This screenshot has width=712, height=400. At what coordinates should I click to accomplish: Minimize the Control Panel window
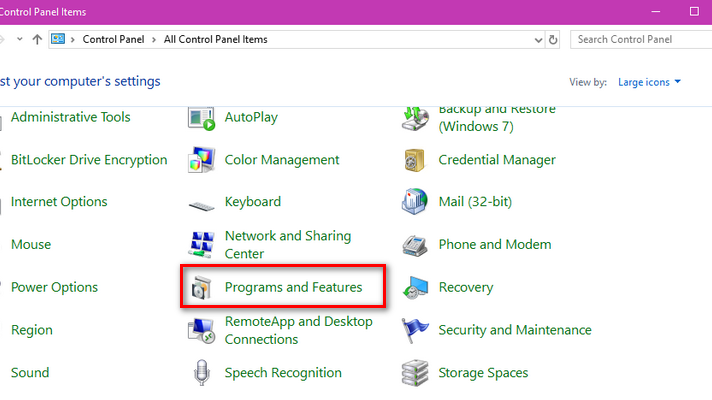point(656,11)
